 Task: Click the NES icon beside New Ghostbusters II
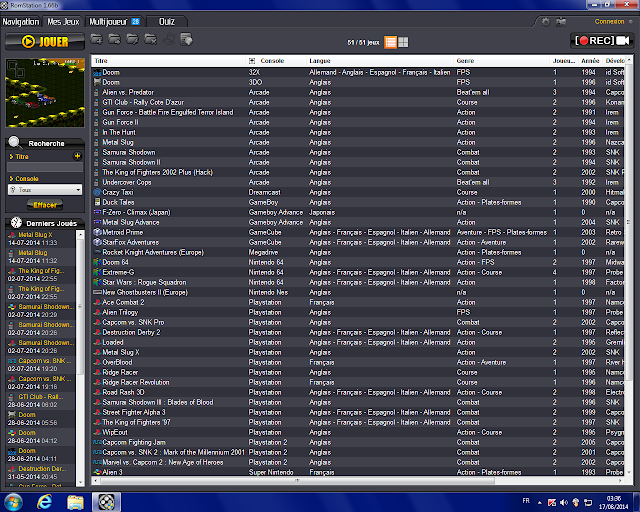coord(97,292)
